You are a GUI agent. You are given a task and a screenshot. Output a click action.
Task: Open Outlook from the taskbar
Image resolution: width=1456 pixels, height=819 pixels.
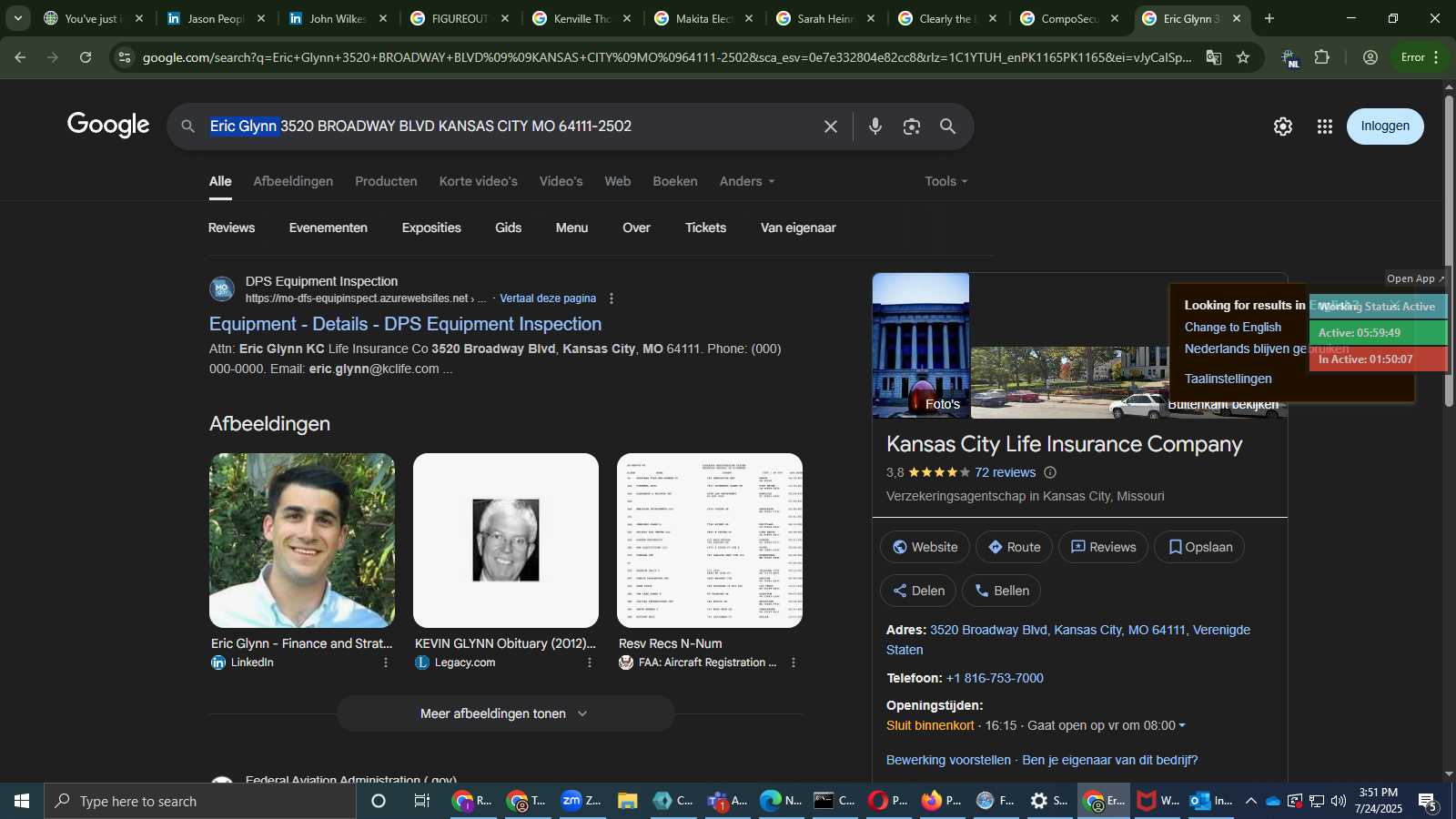tap(1211, 801)
